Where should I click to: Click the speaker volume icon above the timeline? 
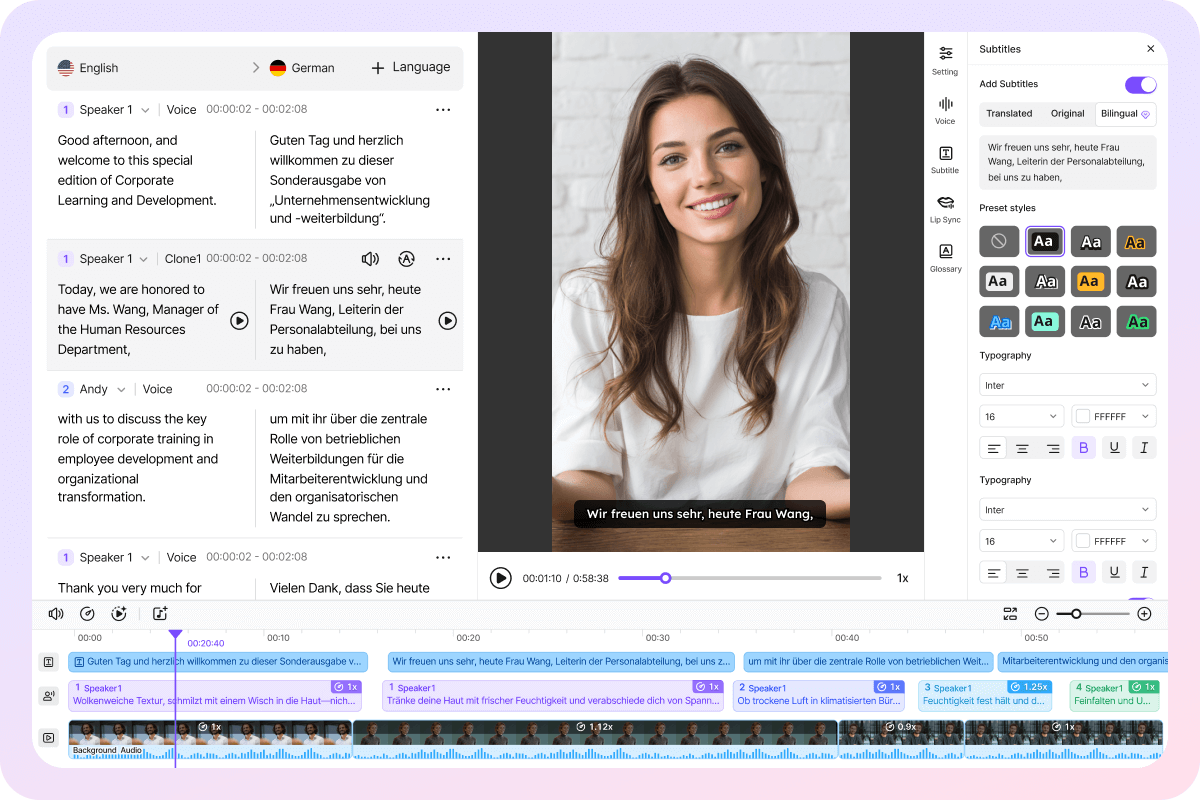[56, 613]
